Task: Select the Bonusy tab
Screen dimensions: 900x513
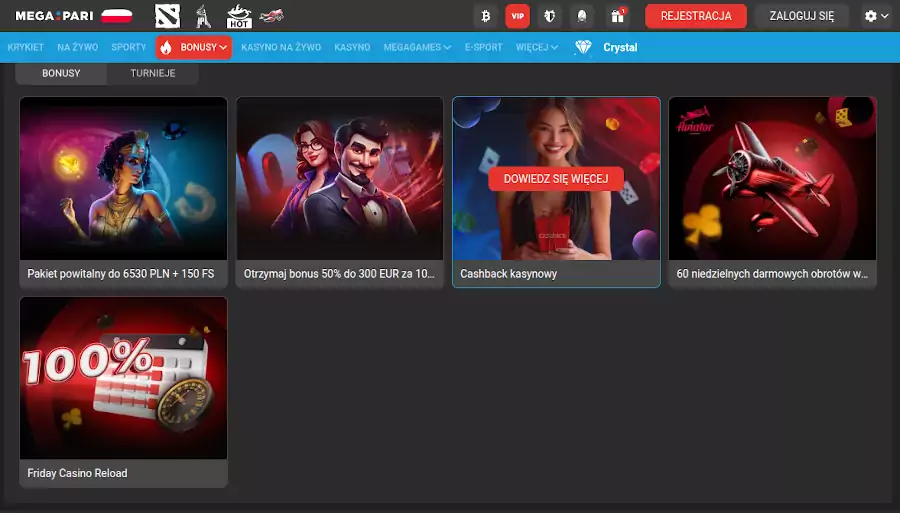Action: click(x=61, y=73)
